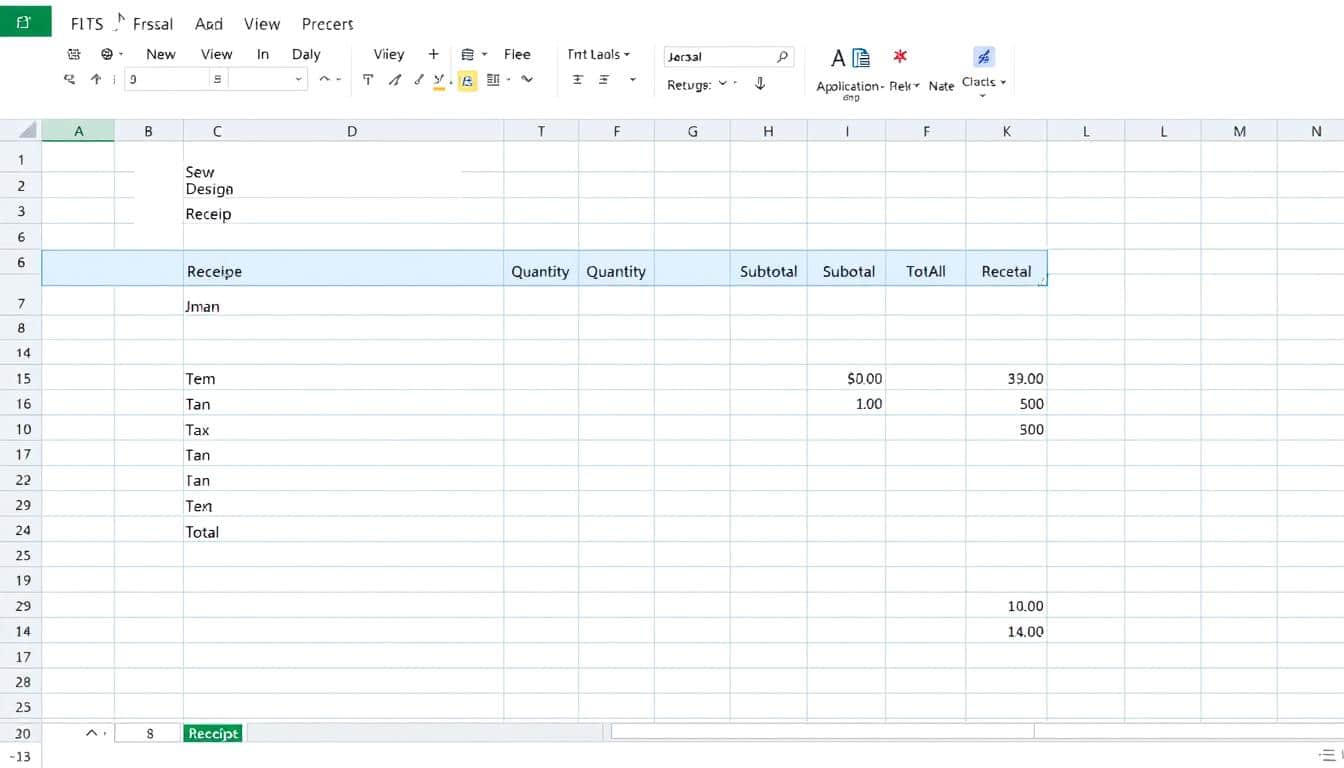The height and width of the screenshot is (768, 1344).
Task: Click the sheet navigation caret arrow
Action: pyautogui.click(x=91, y=733)
